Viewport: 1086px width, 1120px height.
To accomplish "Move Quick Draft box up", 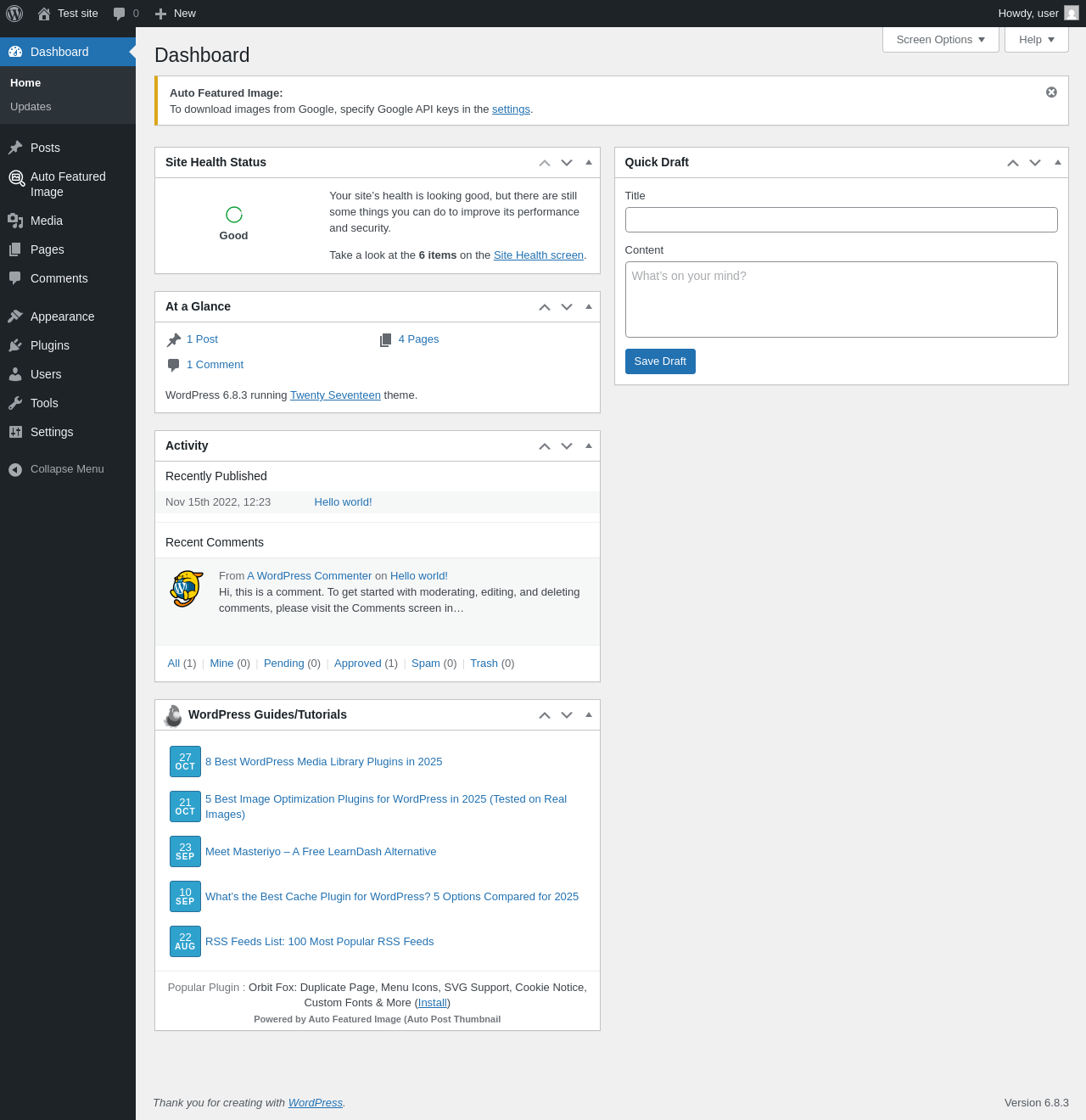I will pyautogui.click(x=1013, y=163).
